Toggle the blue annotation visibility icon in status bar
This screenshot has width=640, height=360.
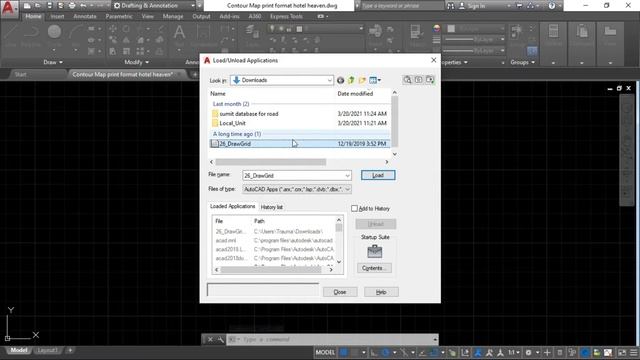point(478,352)
